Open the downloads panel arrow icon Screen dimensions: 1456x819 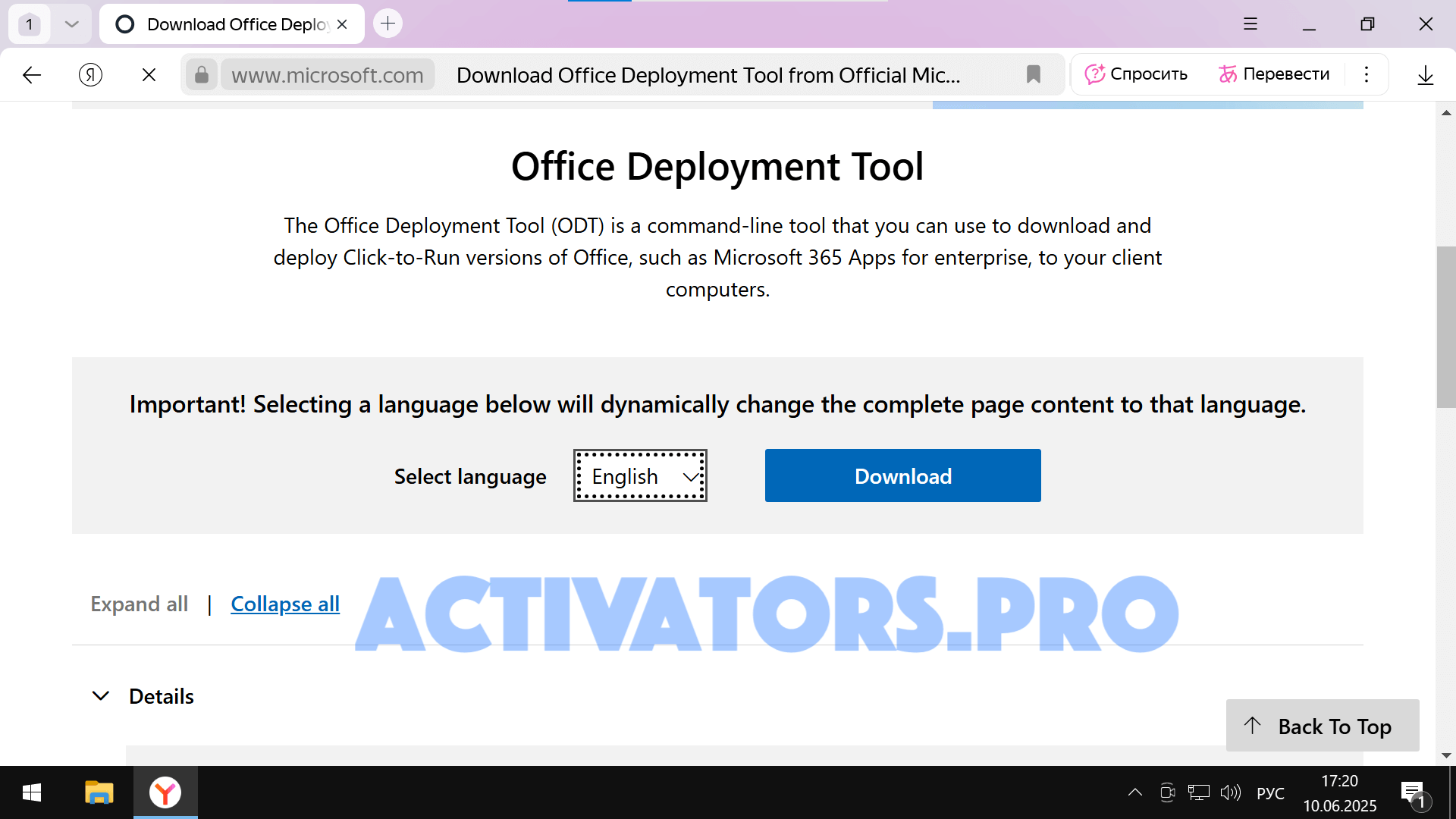point(1425,74)
